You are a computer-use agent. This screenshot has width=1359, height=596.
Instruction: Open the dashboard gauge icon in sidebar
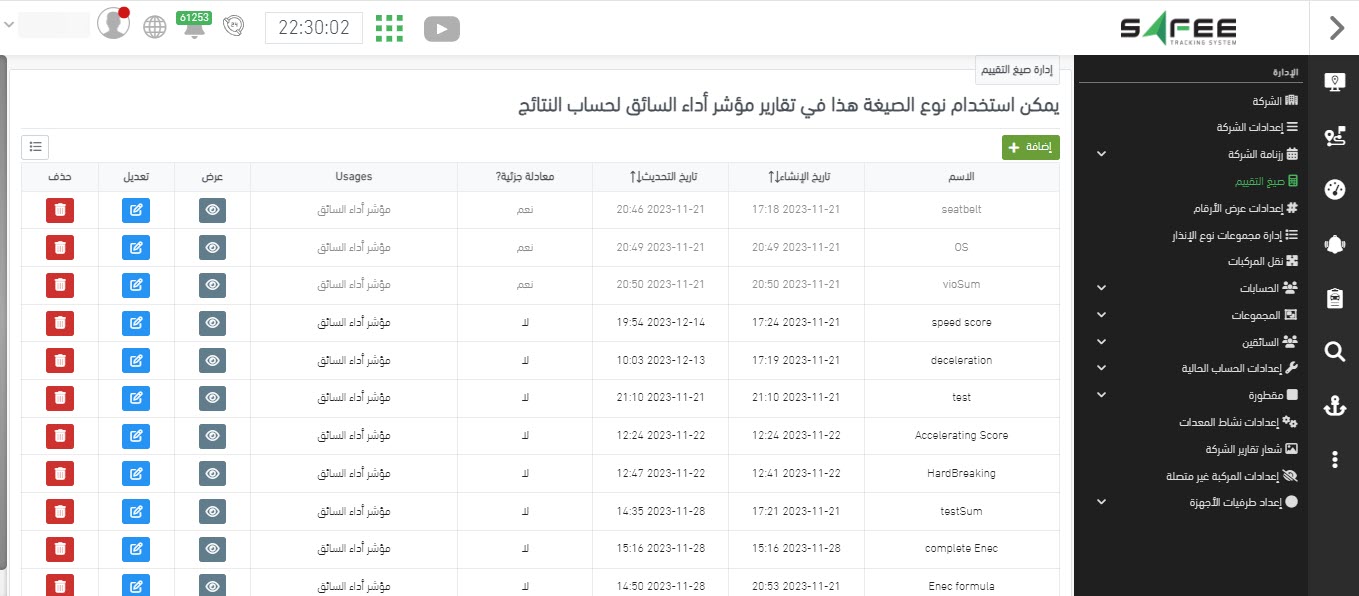point(1334,190)
